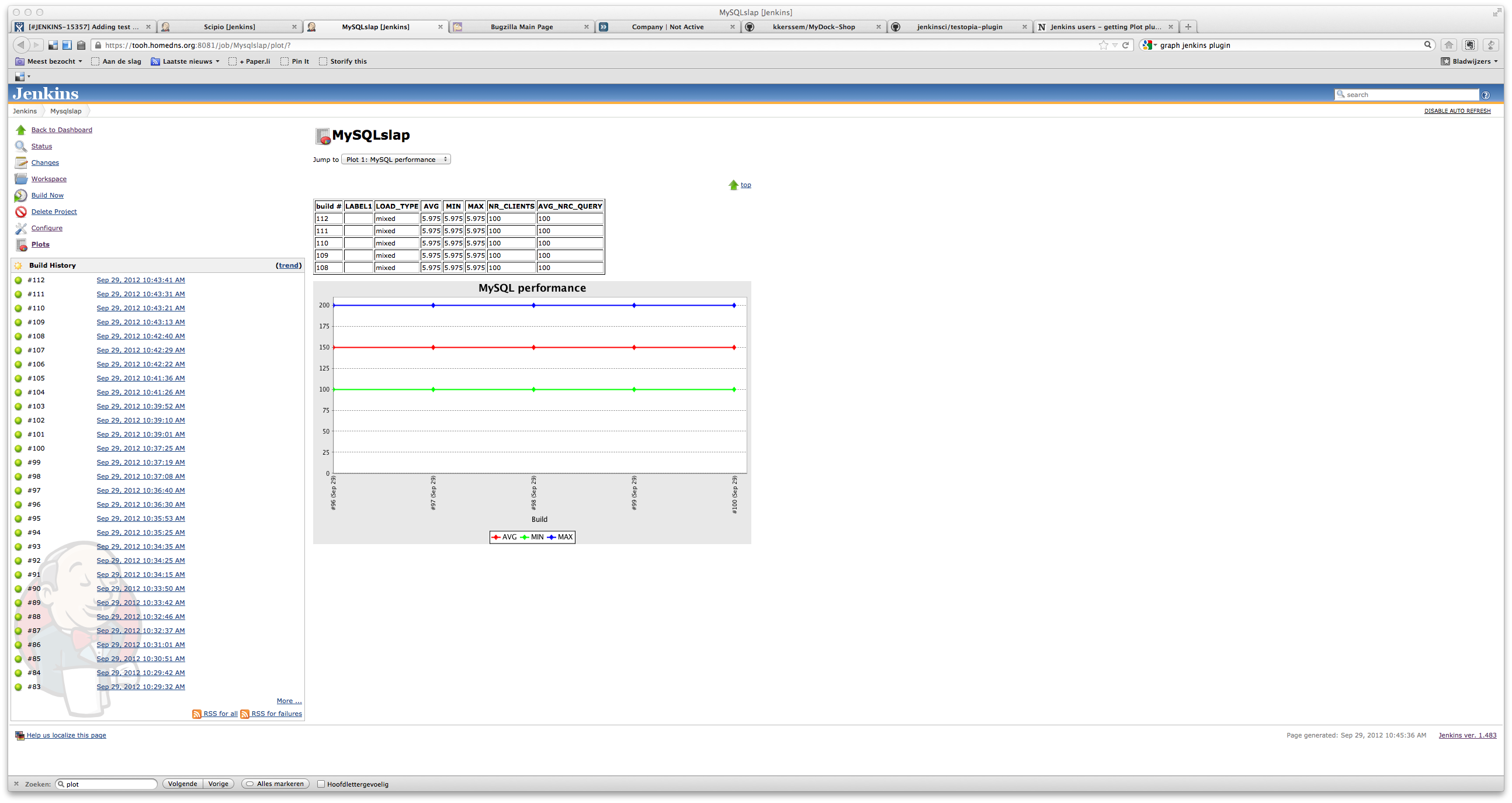This screenshot has width=1512, height=803.
Task: Click the Status icon in sidebar
Action: [21, 146]
